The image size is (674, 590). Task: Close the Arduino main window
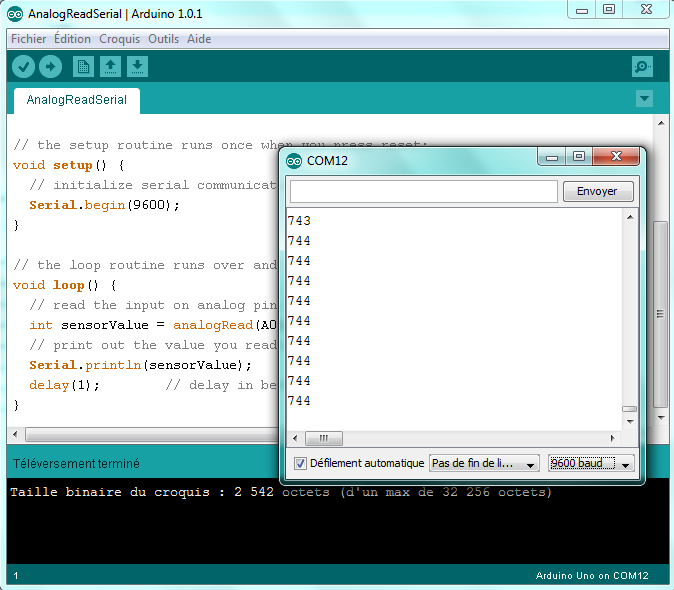point(646,9)
